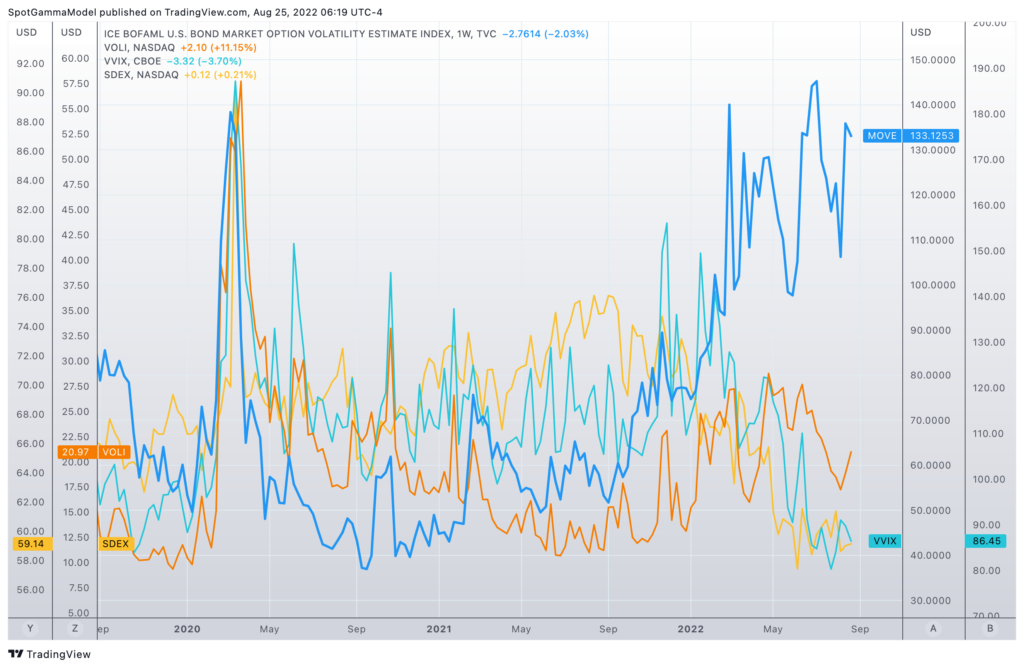The height and width of the screenshot is (668, 1024).
Task: Click the 190.00 far-right axis value
Action: pos(989,68)
